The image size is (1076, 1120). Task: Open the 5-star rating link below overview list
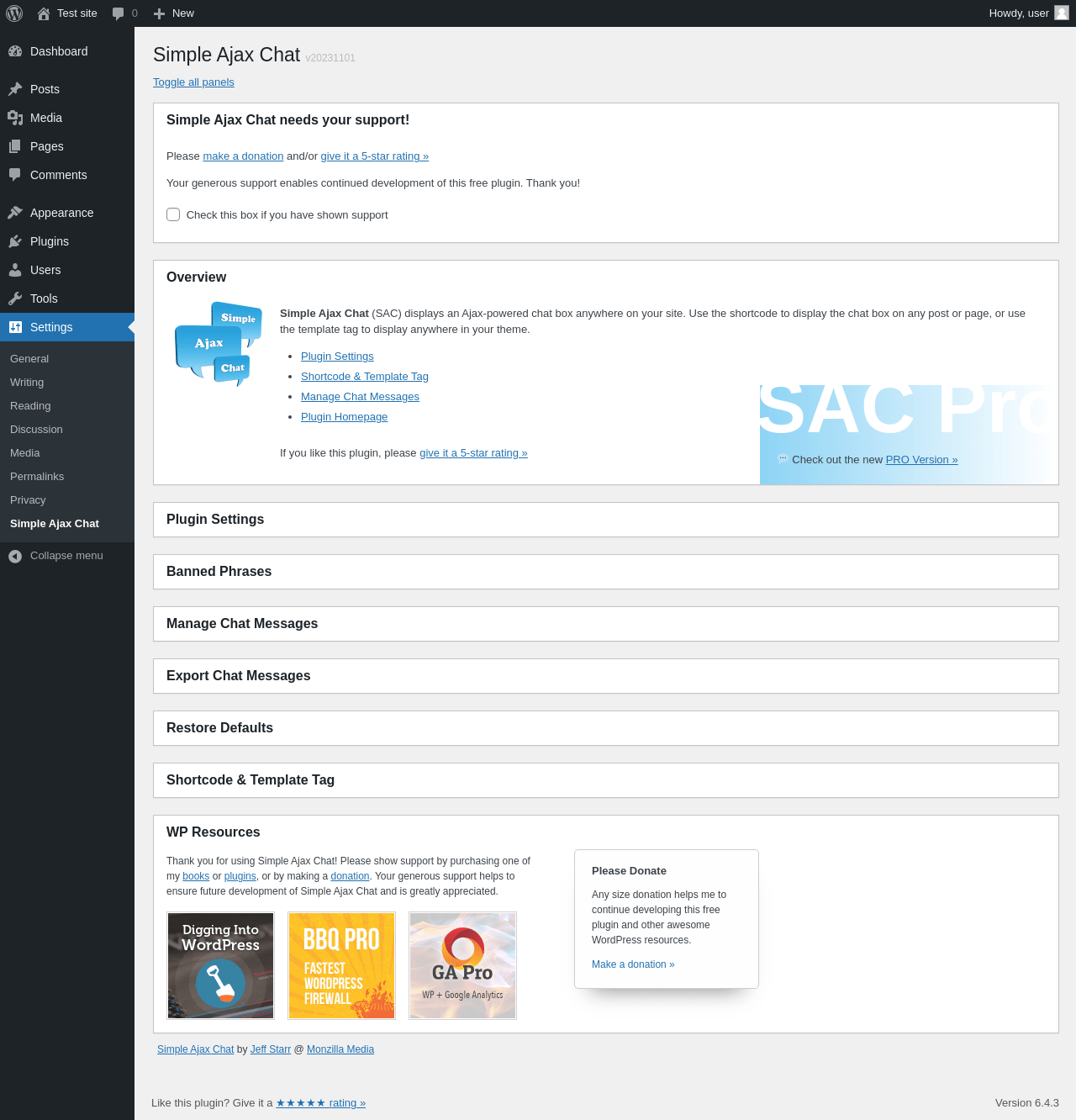click(473, 453)
